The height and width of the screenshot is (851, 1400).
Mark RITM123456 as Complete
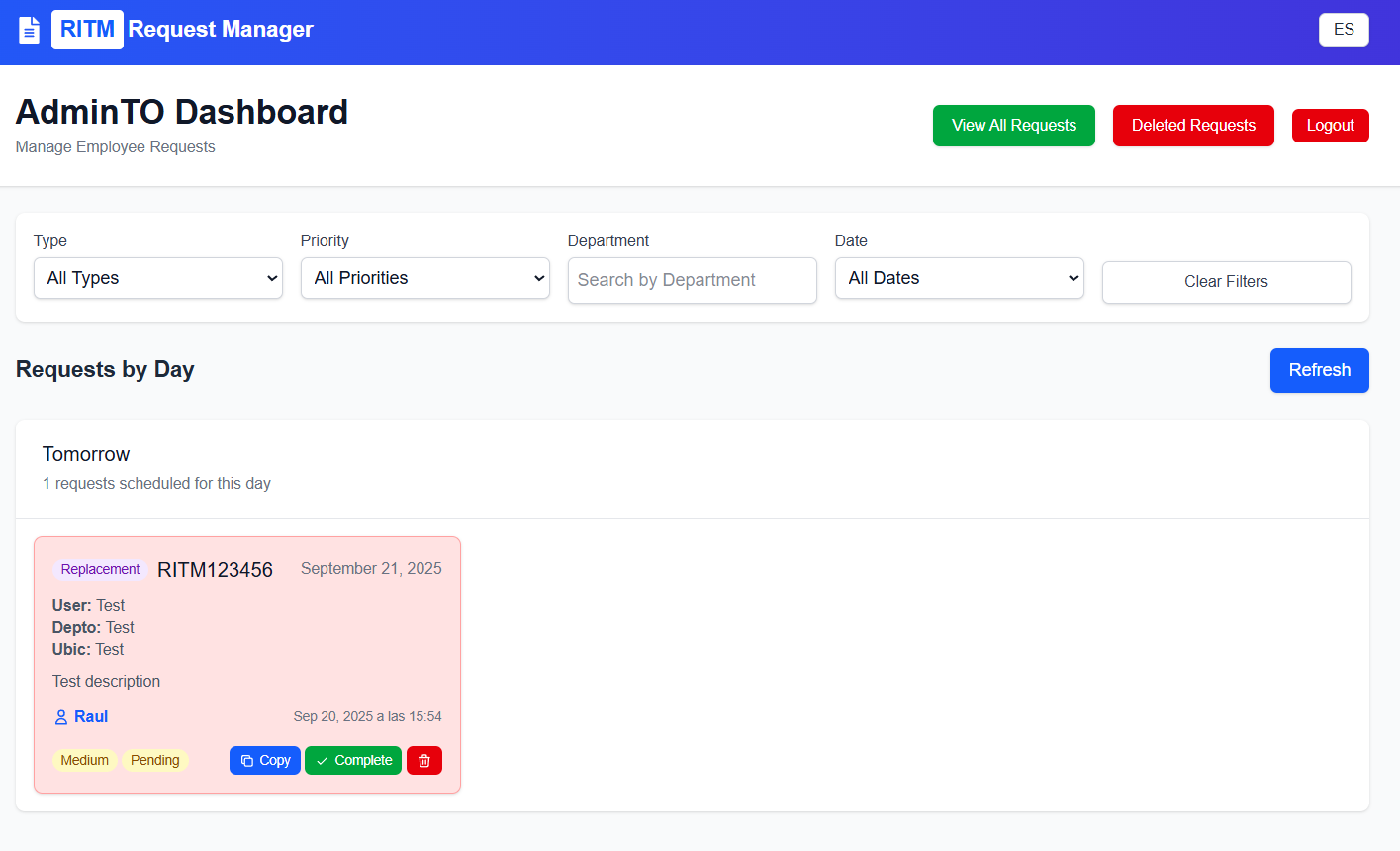[x=353, y=760]
